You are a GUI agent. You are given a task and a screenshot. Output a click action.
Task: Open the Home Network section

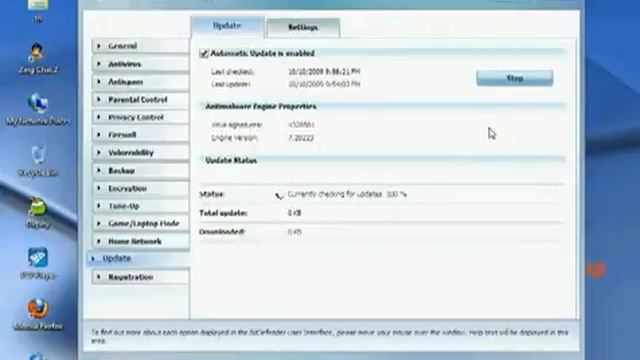coord(141,241)
